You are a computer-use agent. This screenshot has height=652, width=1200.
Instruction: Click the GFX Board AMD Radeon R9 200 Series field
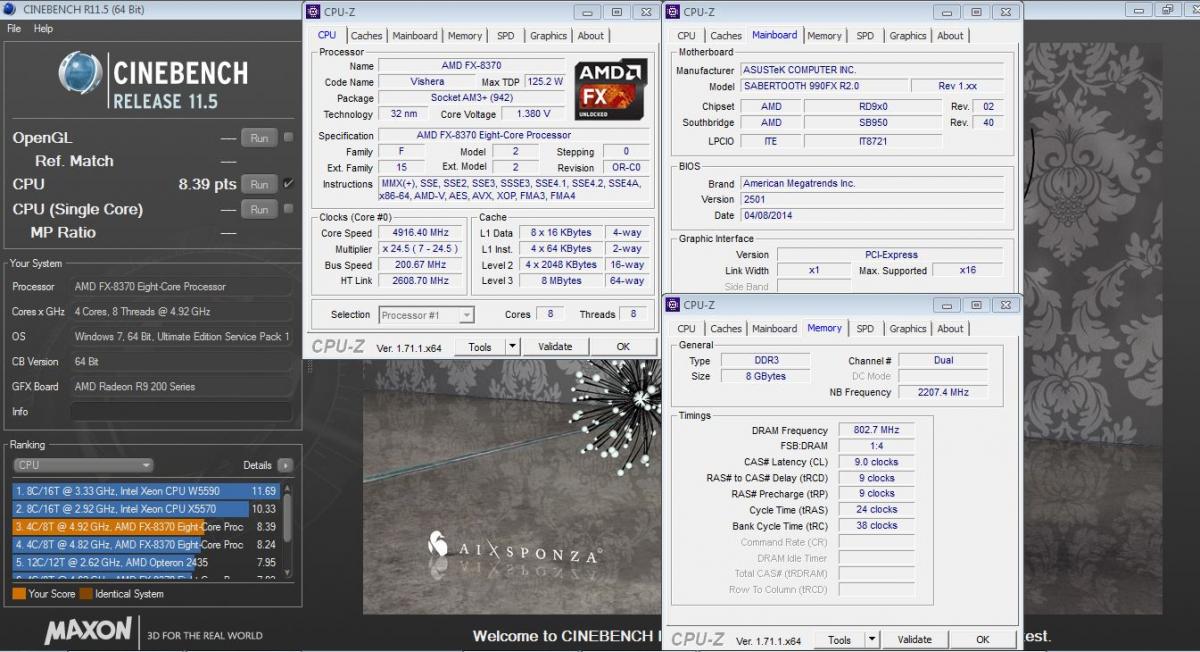[181, 386]
